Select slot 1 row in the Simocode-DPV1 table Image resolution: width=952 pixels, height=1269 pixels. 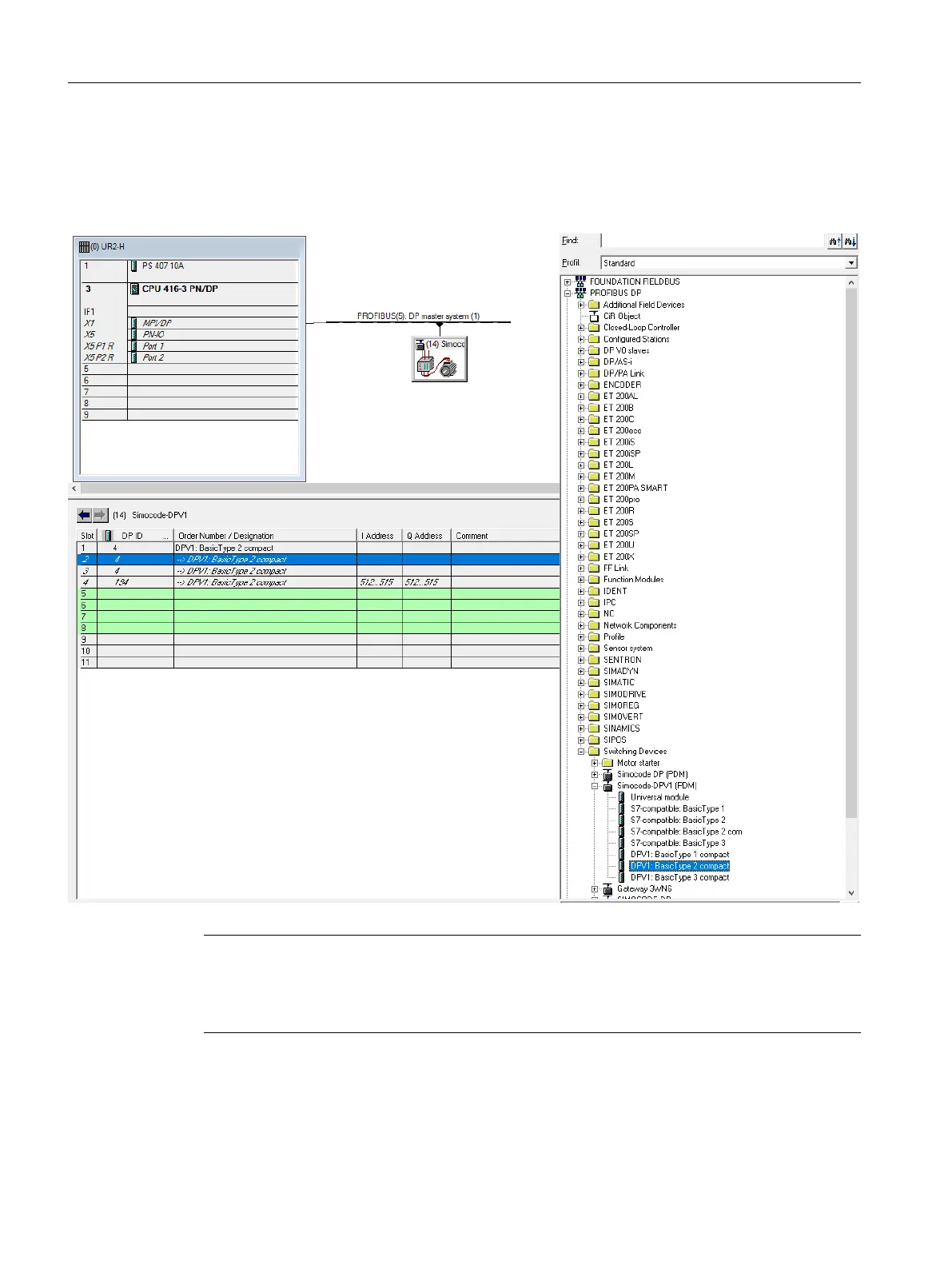pos(318,548)
